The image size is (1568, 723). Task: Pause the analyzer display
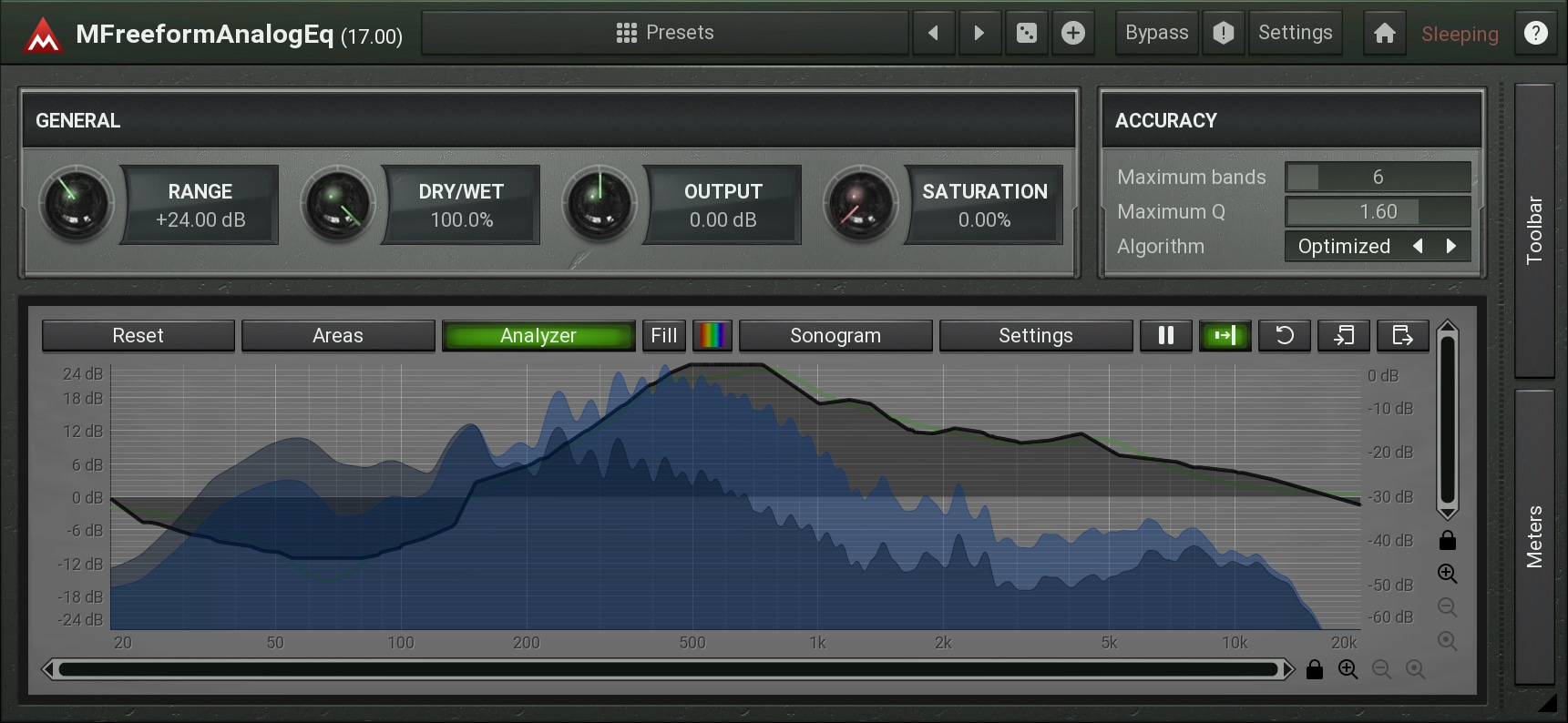pos(1165,336)
